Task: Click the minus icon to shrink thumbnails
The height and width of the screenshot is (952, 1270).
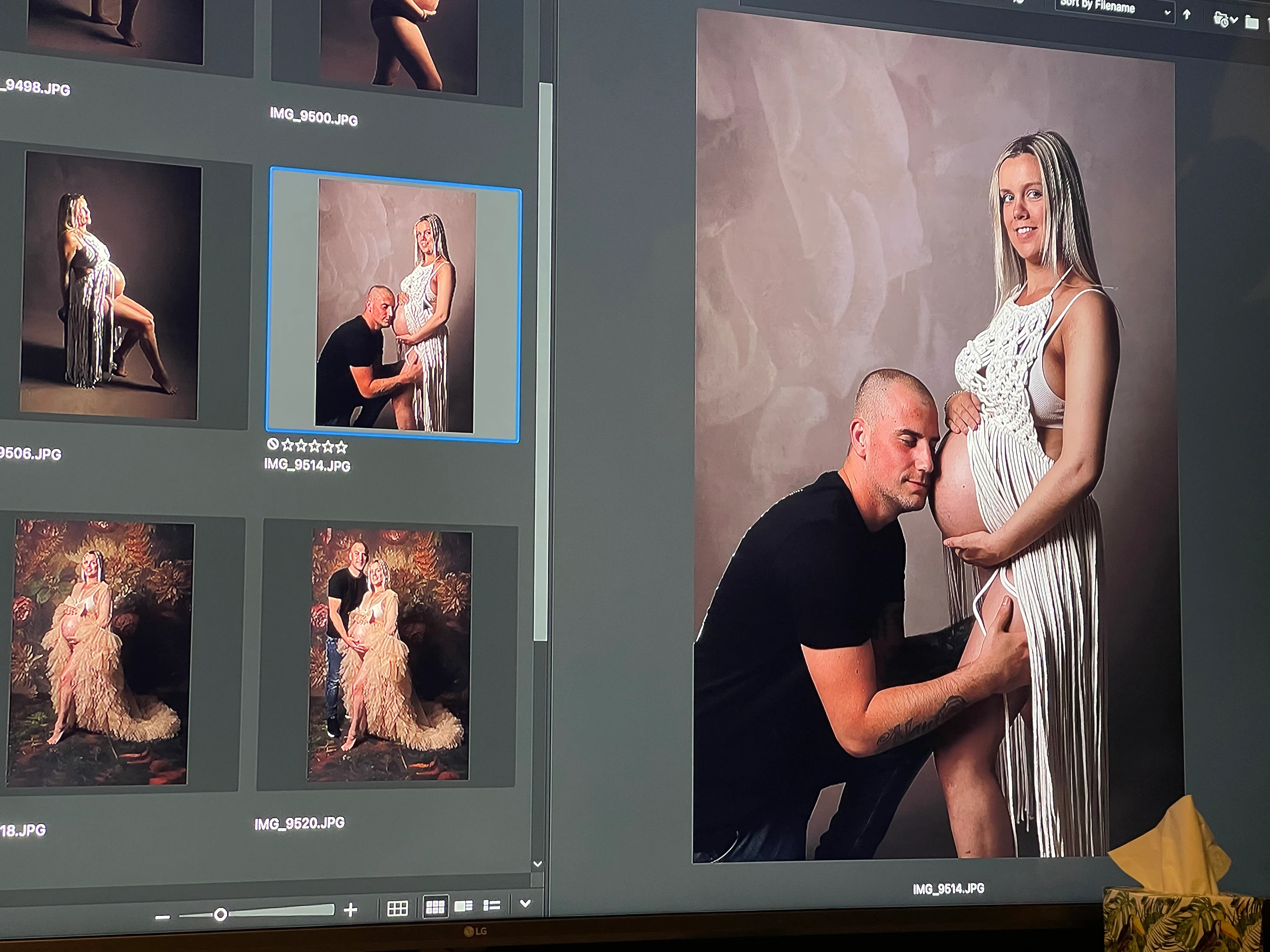Action: click(x=163, y=917)
